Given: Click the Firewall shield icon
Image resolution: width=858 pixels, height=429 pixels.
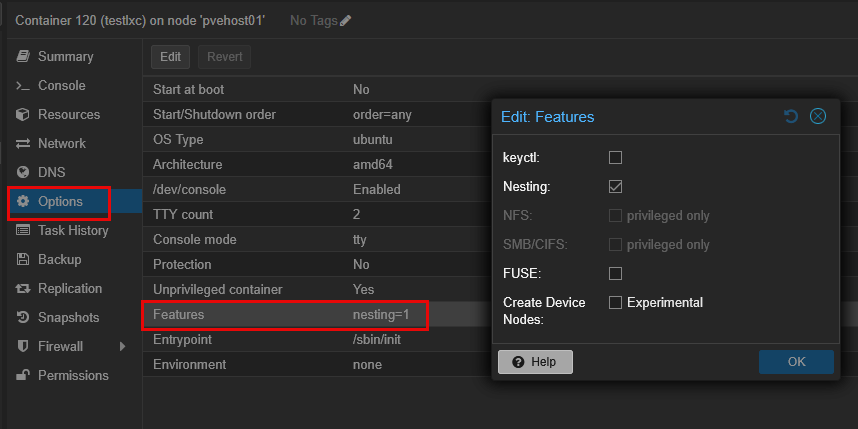Looking at the screenshot, I should pos(22,346).
